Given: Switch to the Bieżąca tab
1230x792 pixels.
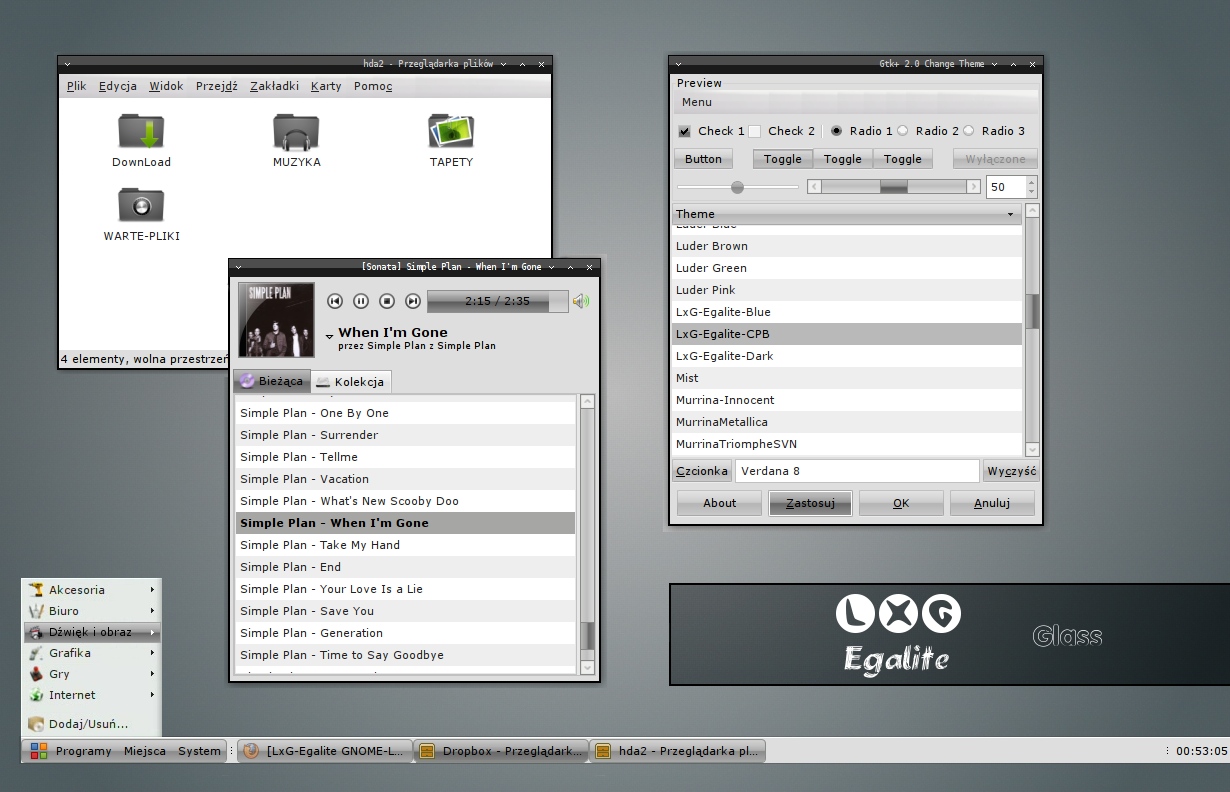Looking at the screenshot, I should coord(271,381).
